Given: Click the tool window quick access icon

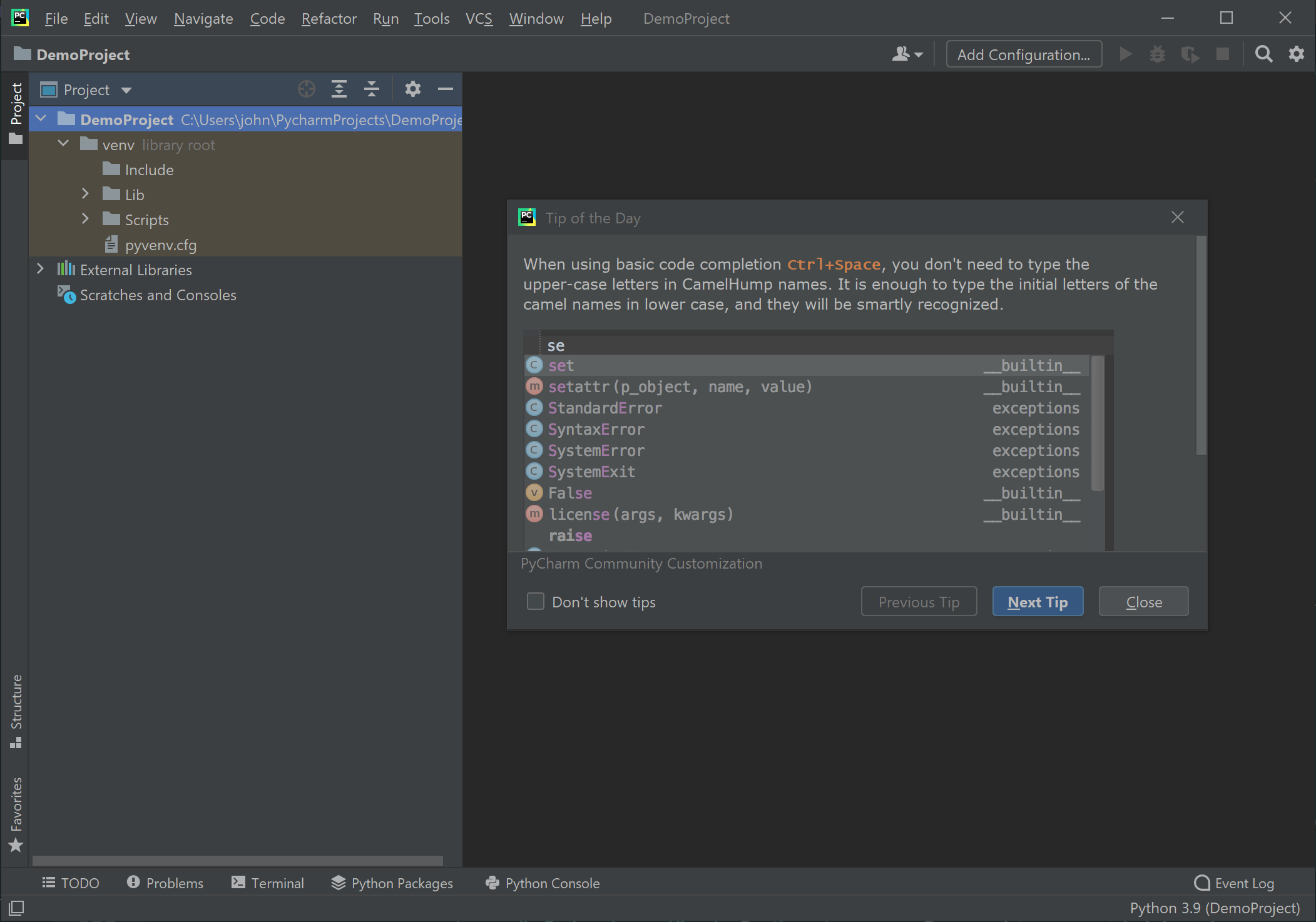Looking at the screenshot, I should pyautogui.click(x=16, y=907).
